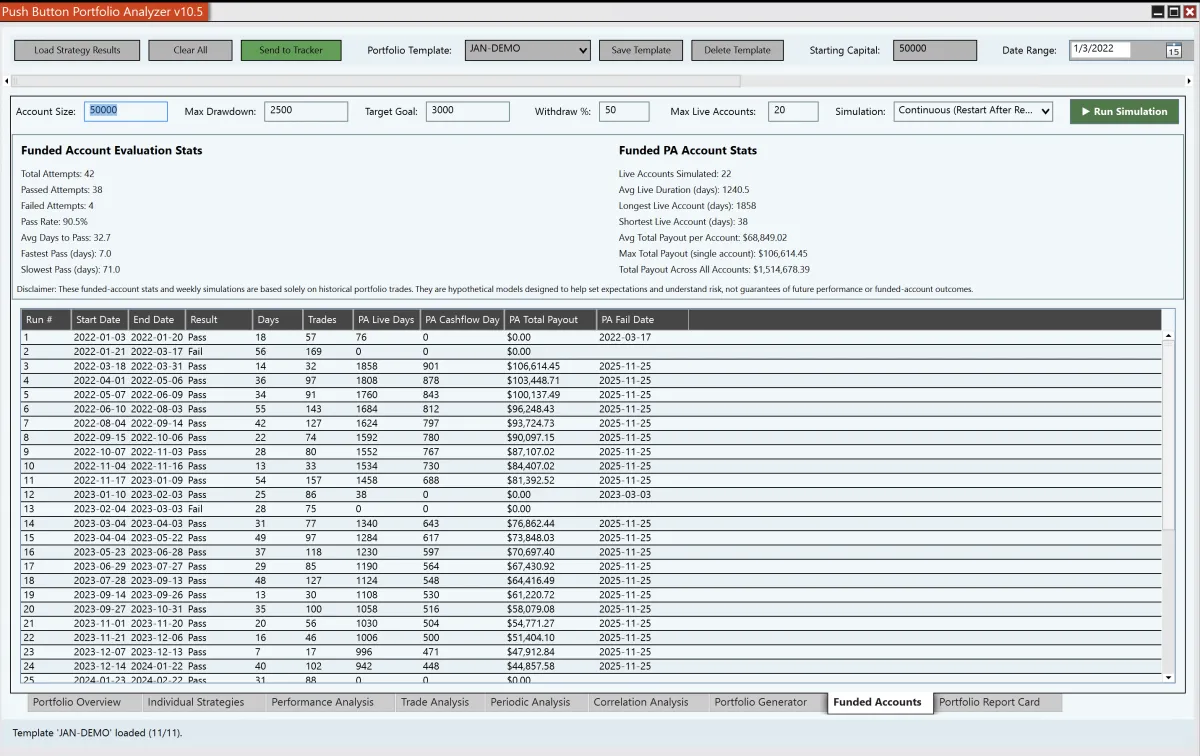This screenshot has width=1200, height=756.
Task: Expand the Portfolio Template dropdown
Action: [528, 50]
